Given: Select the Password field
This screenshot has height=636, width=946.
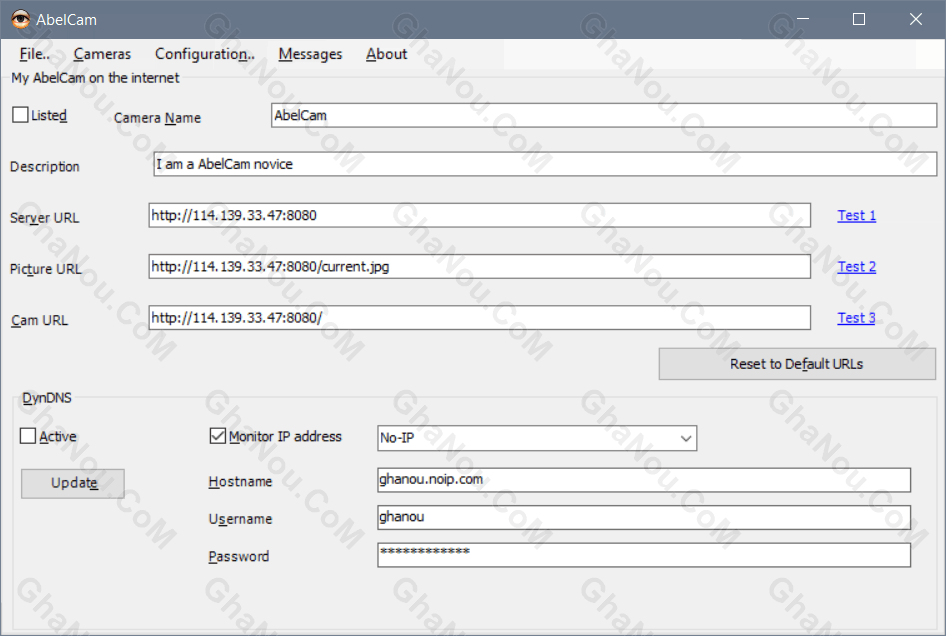Looking at the screenshot, I should click(x=644, y=555).
